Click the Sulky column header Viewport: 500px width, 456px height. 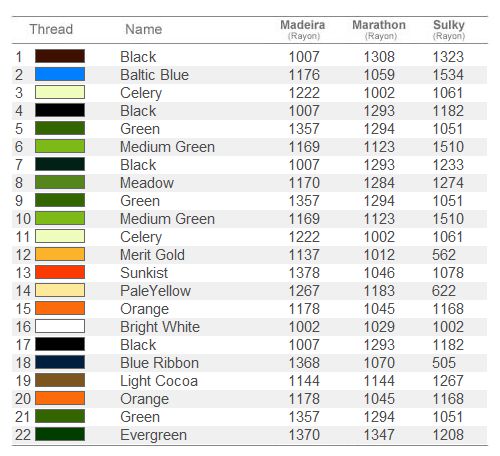[449, 29]
